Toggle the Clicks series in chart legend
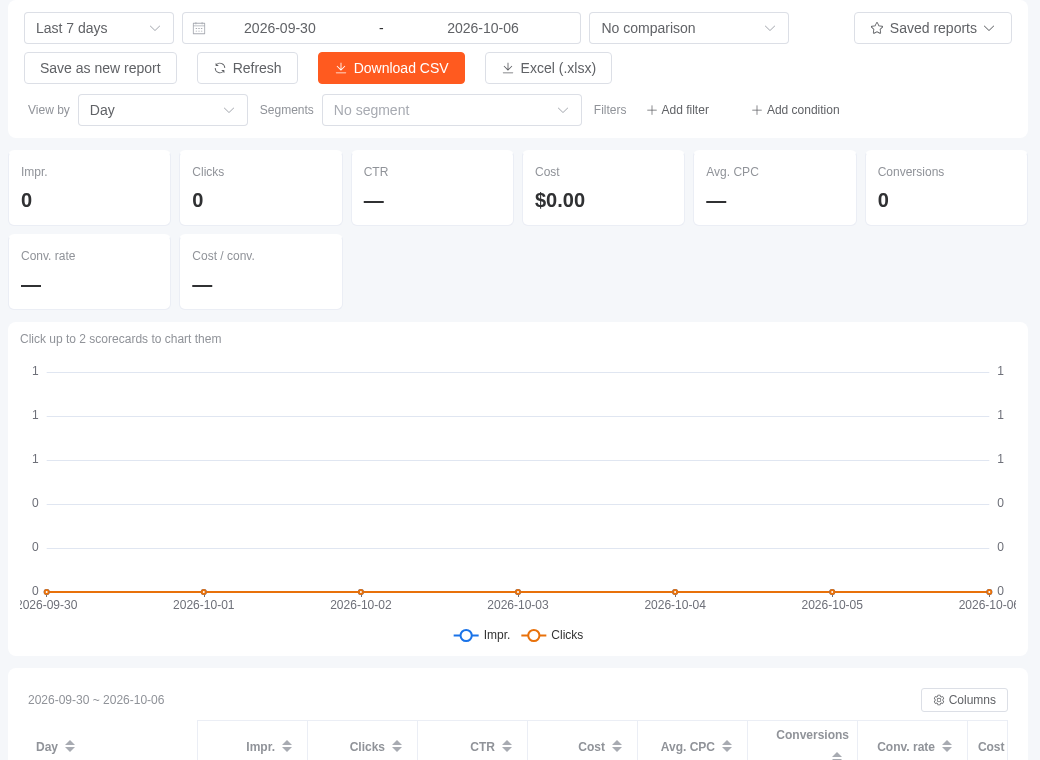The height and width of the screenshot is (760, 1040). pyautogui.click(x=552, y=635)
